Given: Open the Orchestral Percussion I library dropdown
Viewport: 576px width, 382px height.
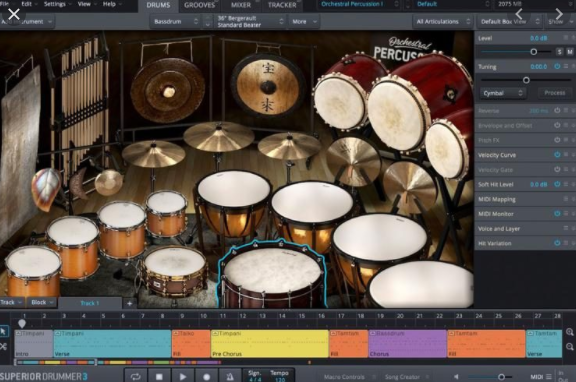Looking at the screenshot, I should pos(359,4).
